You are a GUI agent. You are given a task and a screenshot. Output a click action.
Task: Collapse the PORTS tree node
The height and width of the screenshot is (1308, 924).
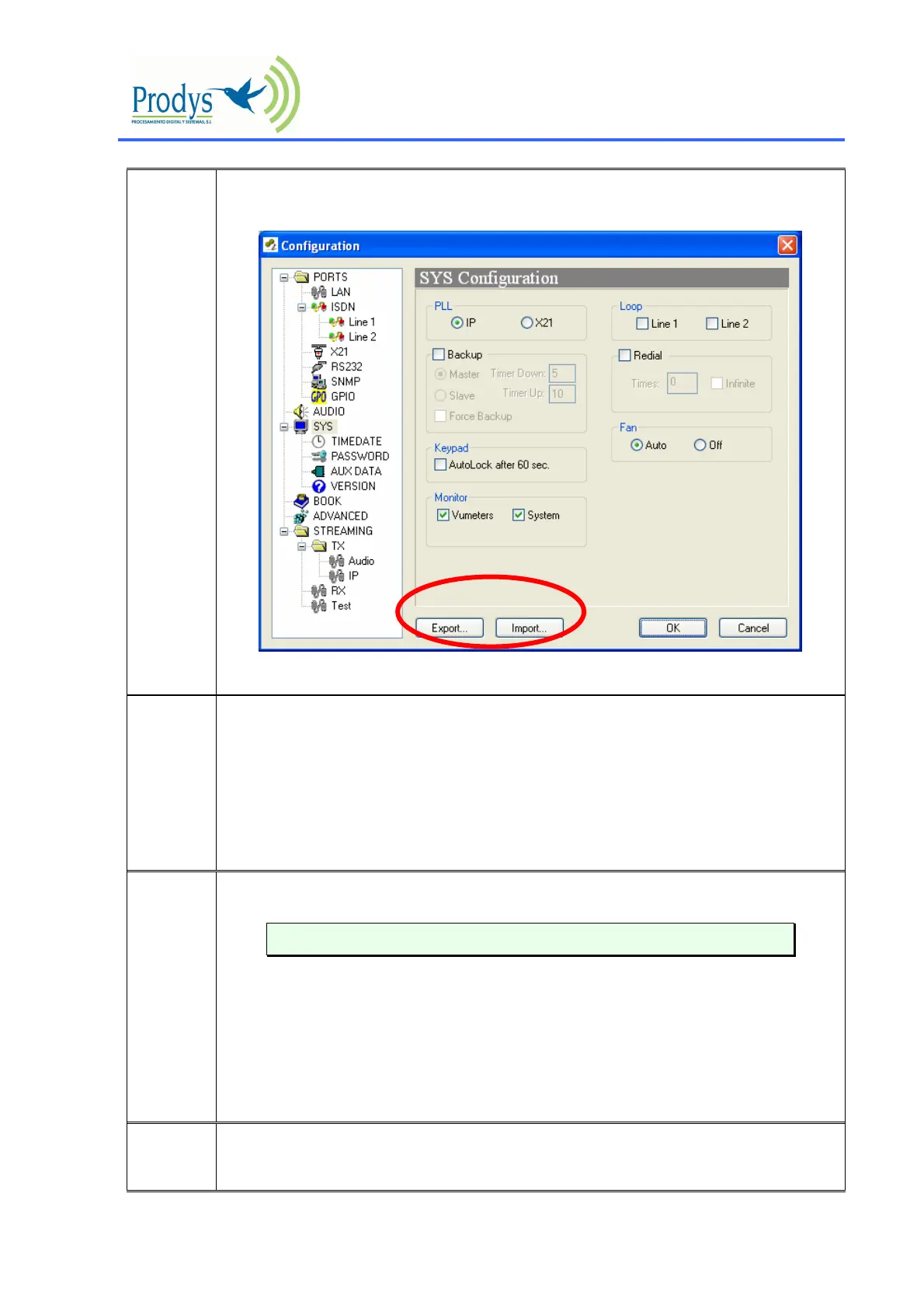point(284,277)
